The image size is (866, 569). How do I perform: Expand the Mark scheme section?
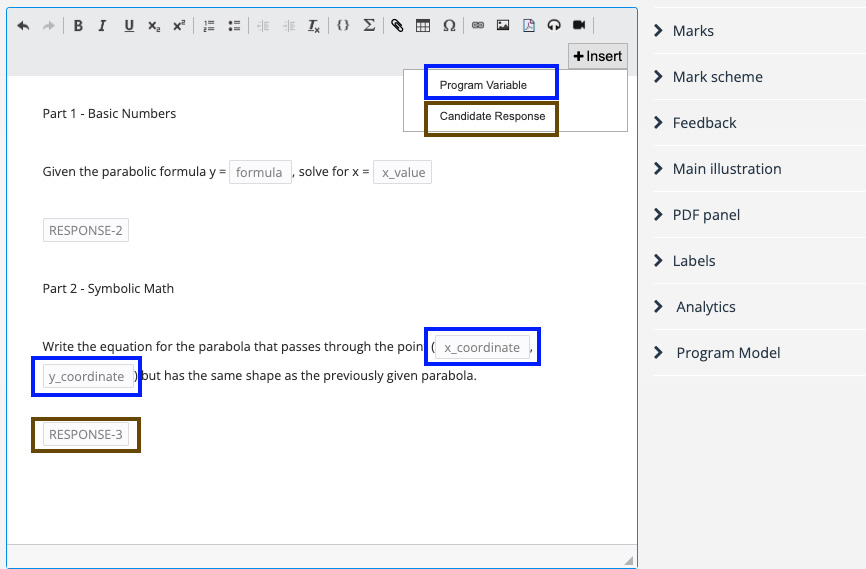tap(717, 77)
